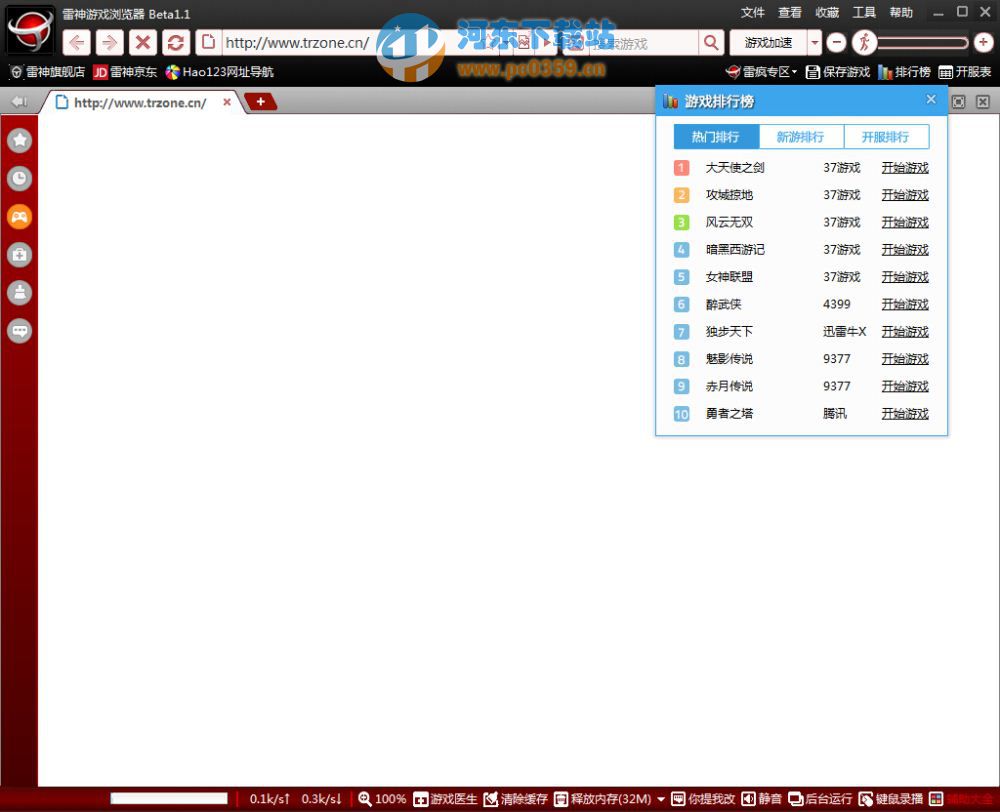Reload the page with refresh button
The height and width of the screenshot is (812, 1000).
(176, 43)
